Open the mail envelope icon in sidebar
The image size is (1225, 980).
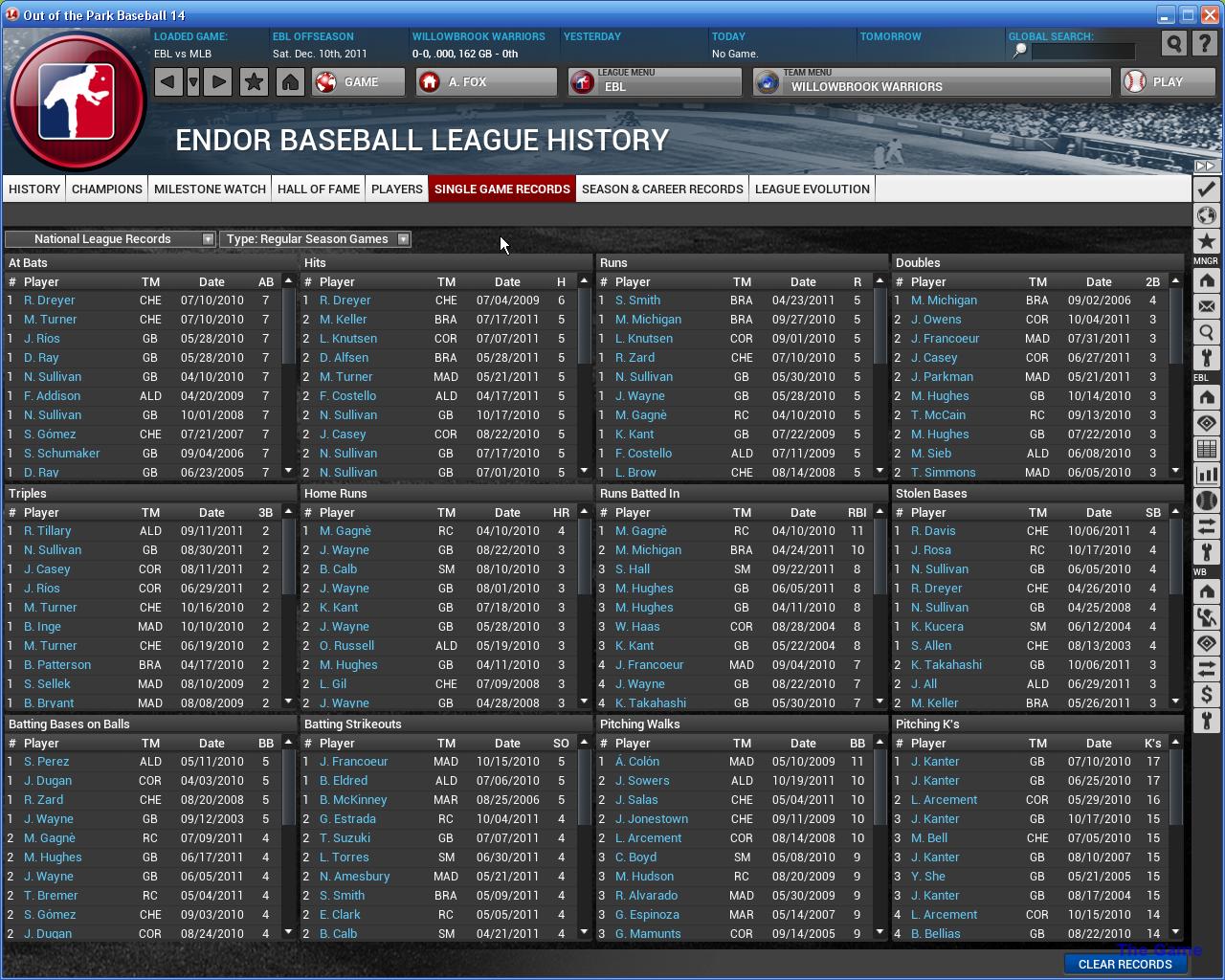point(1206,307)
